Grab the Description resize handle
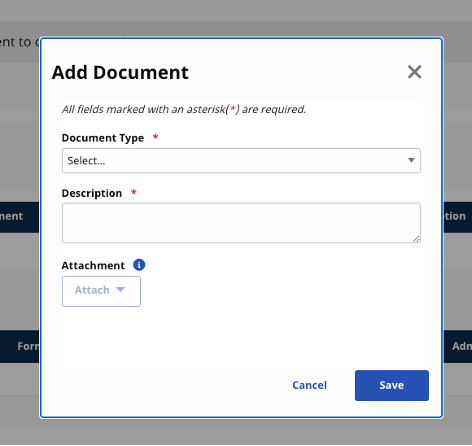The width and height of the screenshot is (472, 446). (416, 239)
